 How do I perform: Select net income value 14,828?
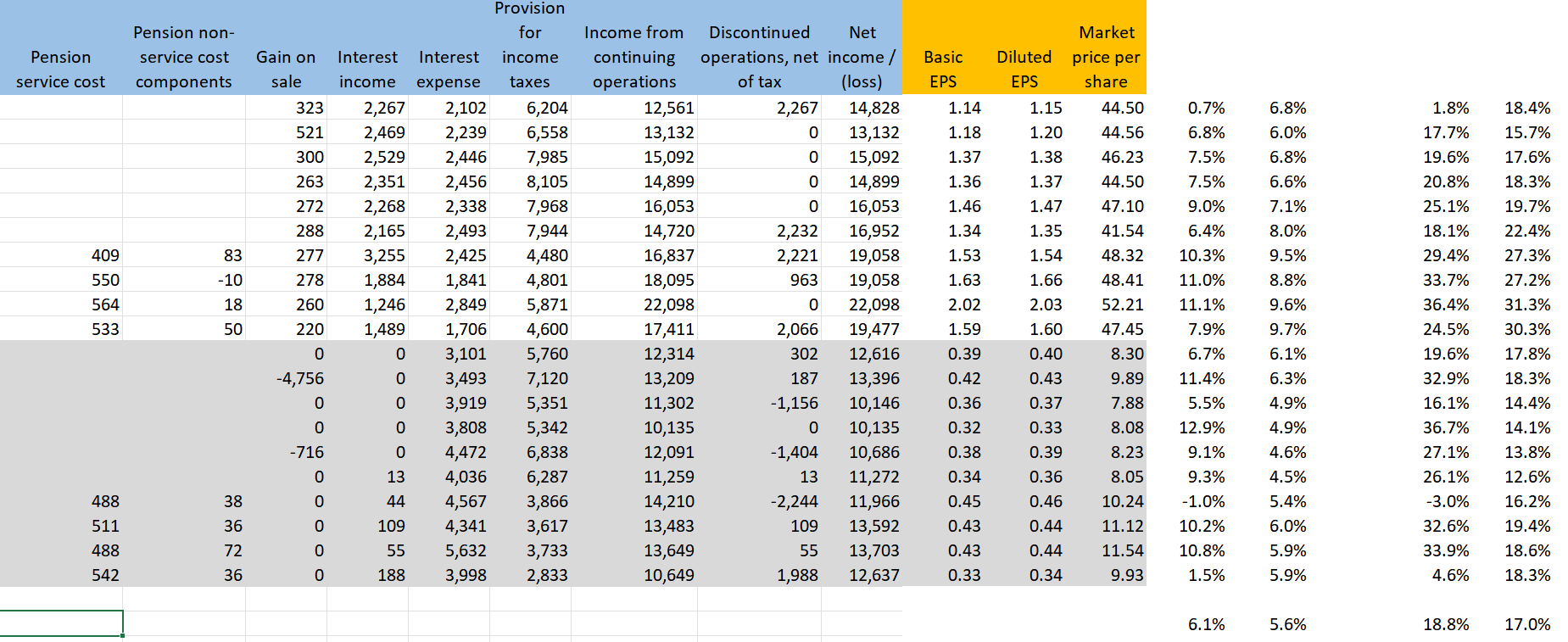point(874,108)
